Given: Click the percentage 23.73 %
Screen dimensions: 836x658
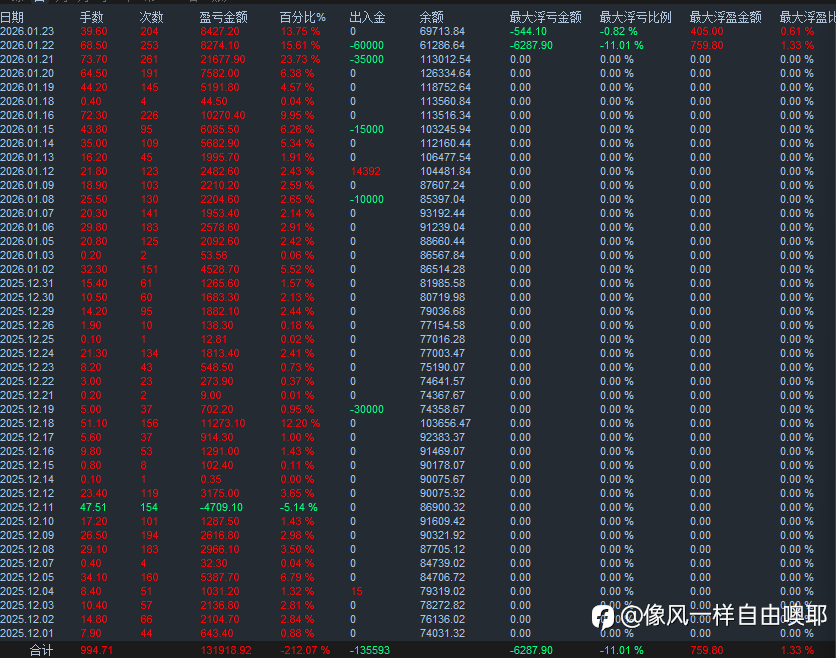Looking at the screenshot, I should 300,59.
